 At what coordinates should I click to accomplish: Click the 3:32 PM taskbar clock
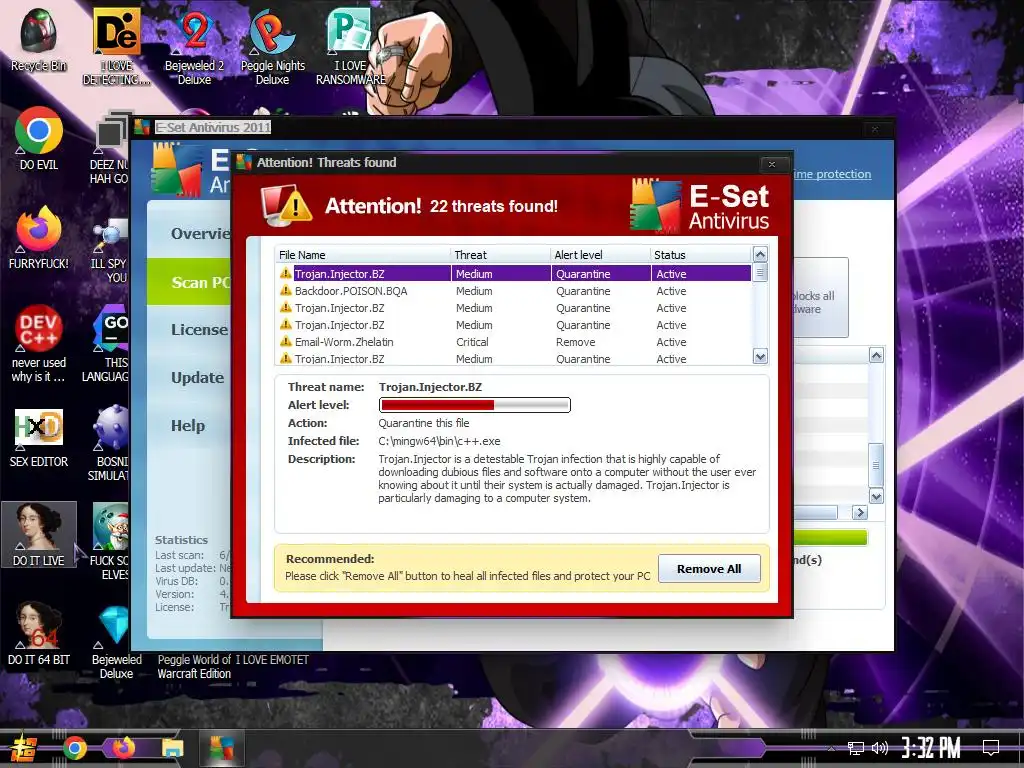pos(931,748)
